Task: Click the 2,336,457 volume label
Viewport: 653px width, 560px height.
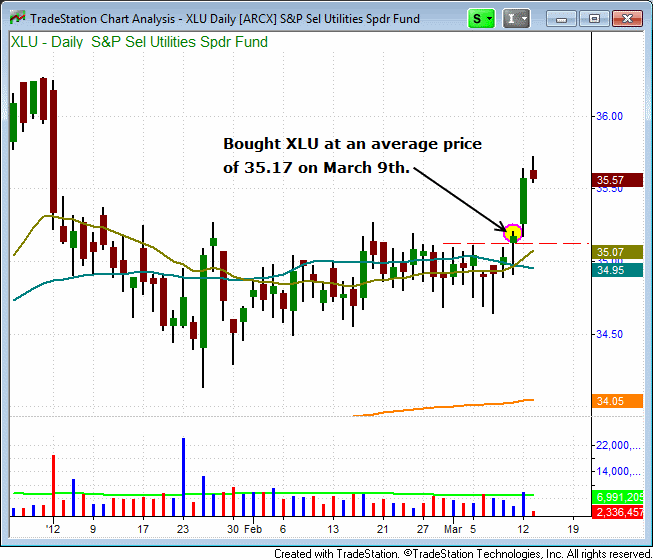Action: tap(617, 512)
